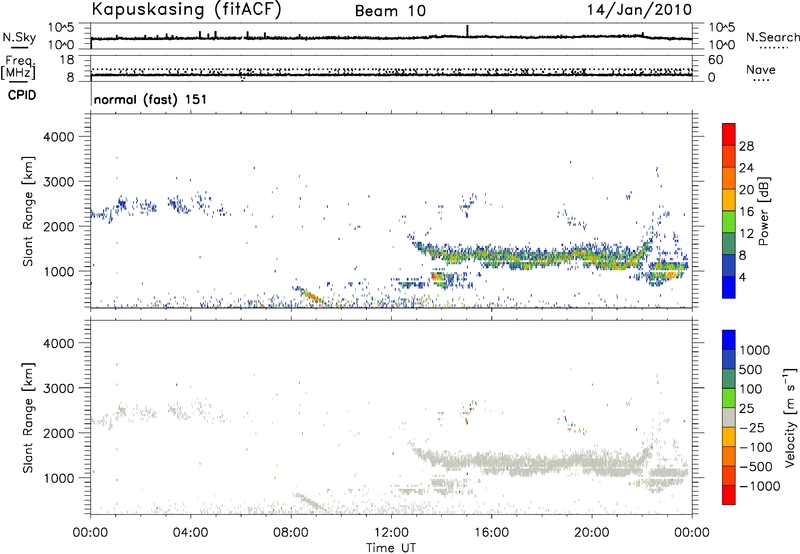Viewport: 800px width, 554px height.
Task: Click the power panel's "Slant Range [km]" label
Action: coord(28,211)
